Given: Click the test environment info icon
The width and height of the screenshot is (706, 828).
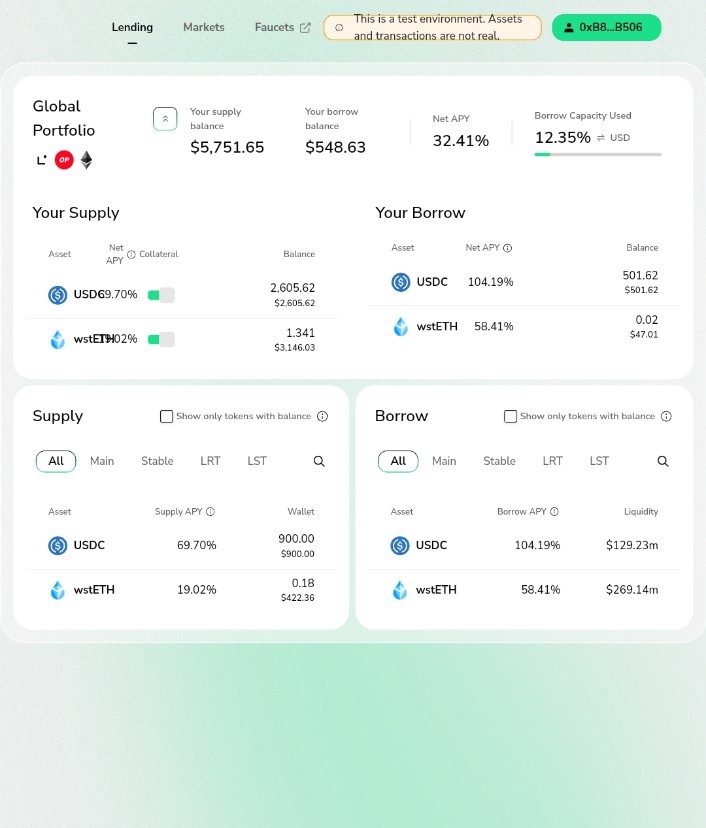Looking at the screenshot, I should coord(339,27).
